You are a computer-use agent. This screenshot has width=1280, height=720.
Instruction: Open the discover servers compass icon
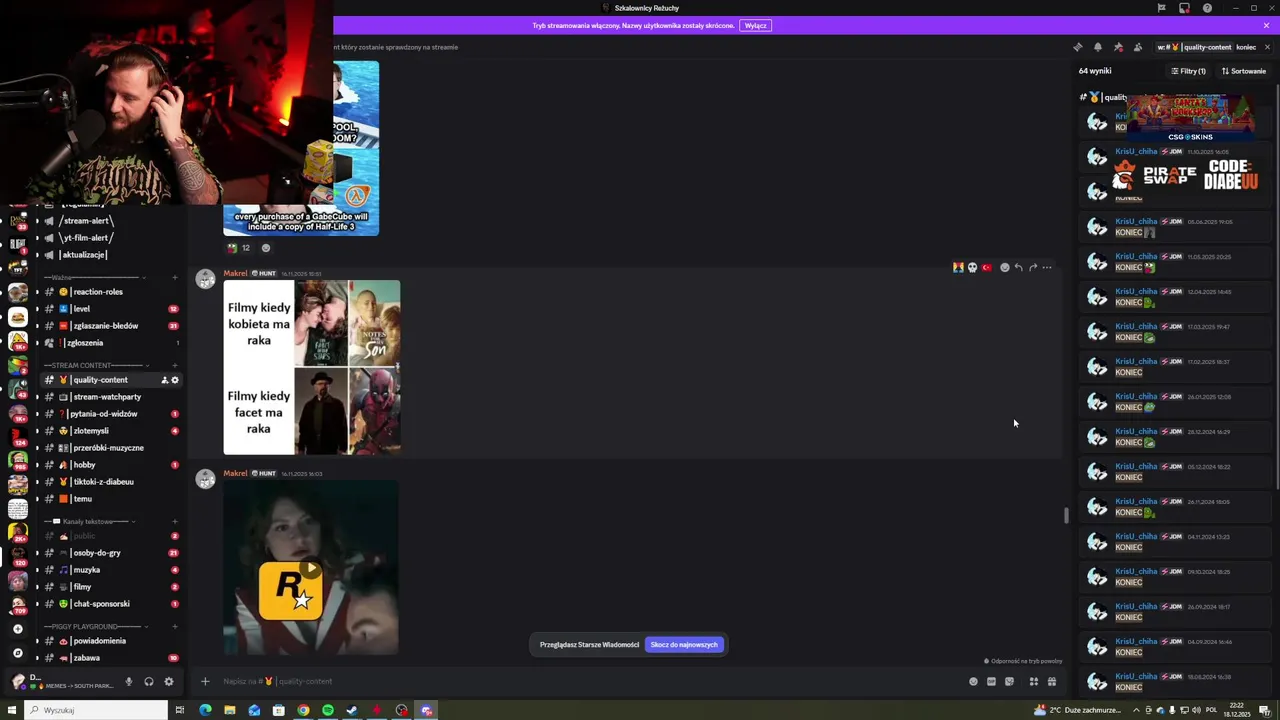17,652
